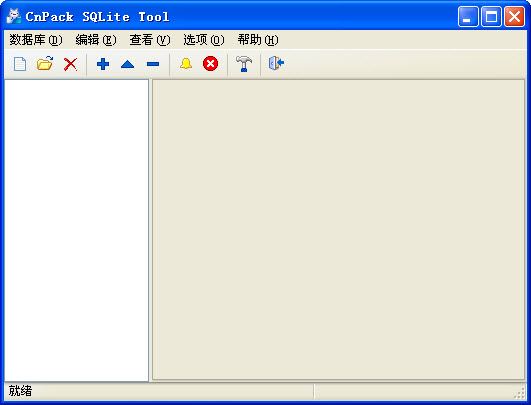Click the blue minus remove icon
The height and width of the screenshot is (405, 531).
point(153,64)
